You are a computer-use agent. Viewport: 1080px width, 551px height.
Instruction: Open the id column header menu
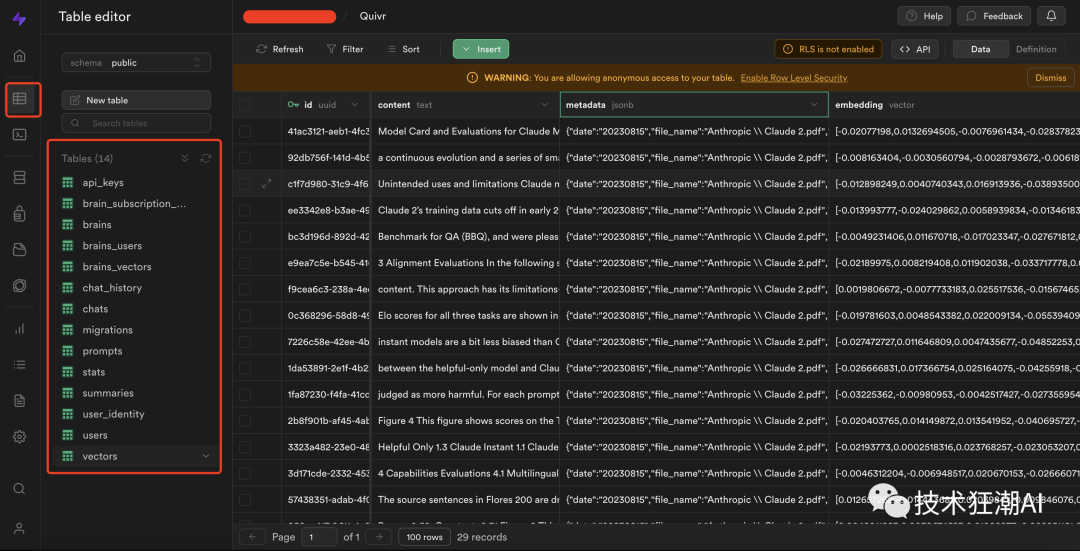click(x=355, y=105)
